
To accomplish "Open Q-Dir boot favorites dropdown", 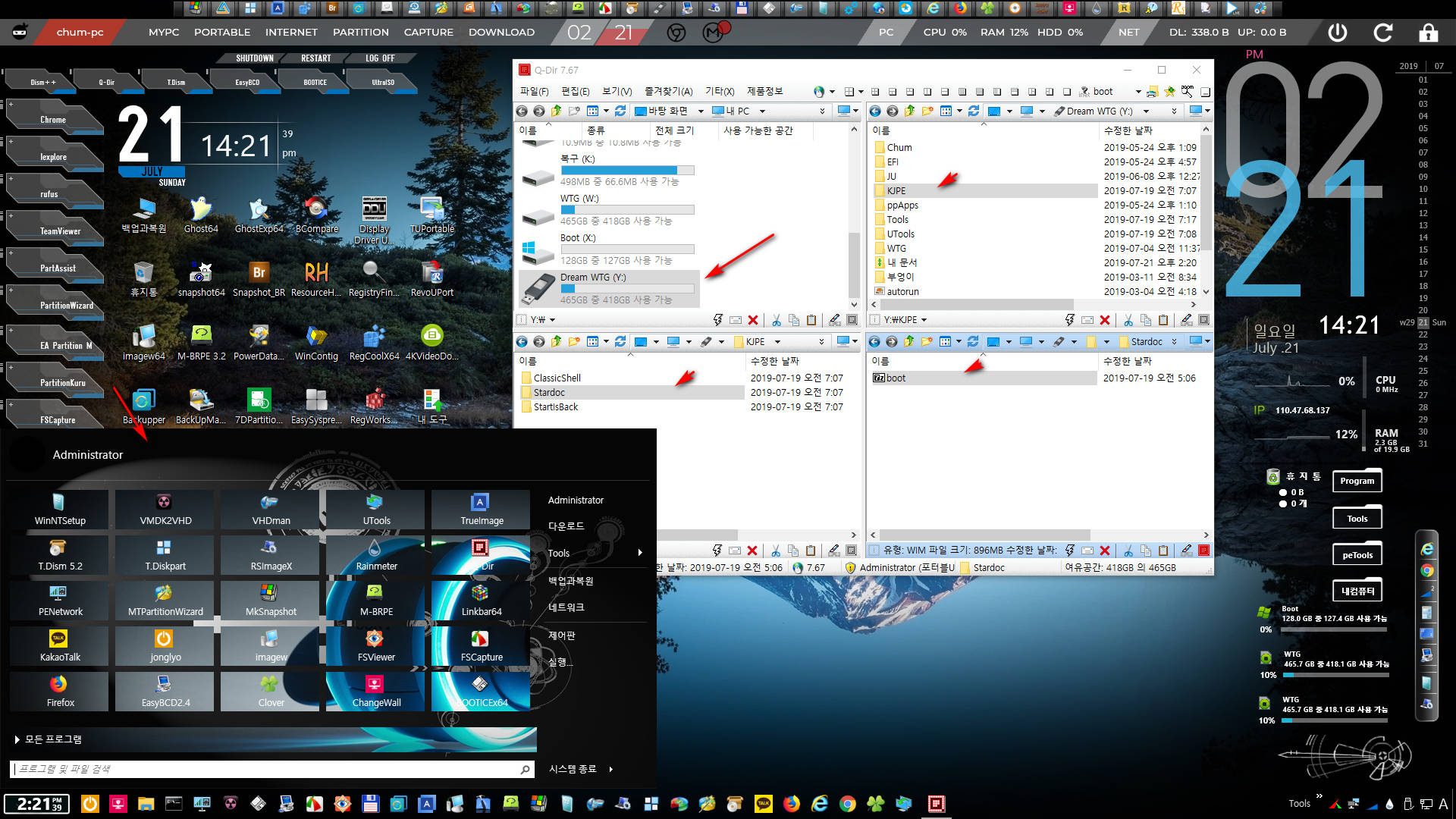I will [x=1138, y=92].
